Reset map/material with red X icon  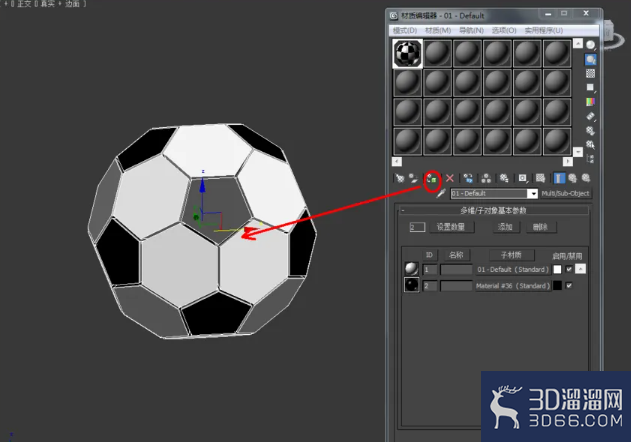coord(450,178)
